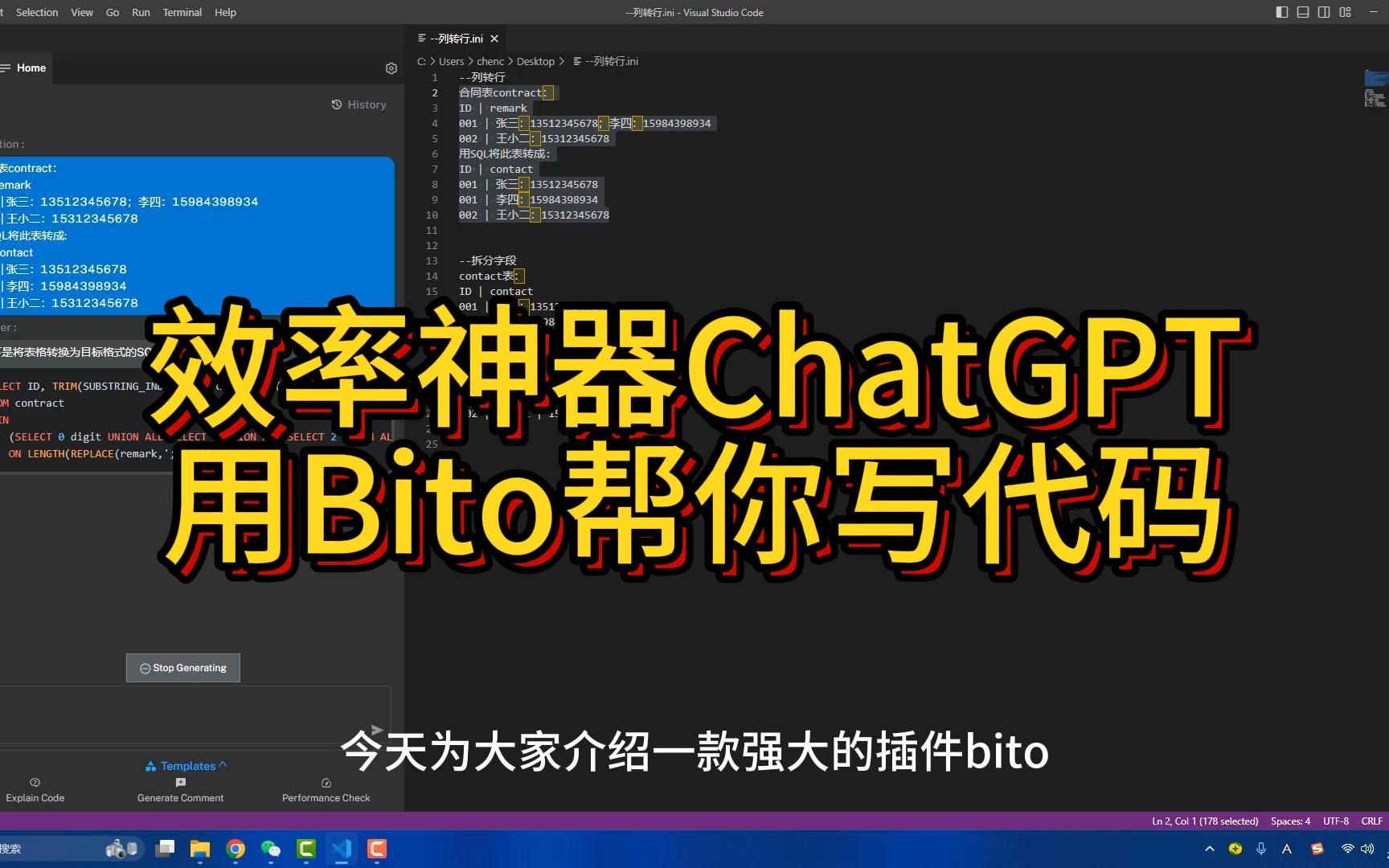Open WeChat from taskbar
The height and width of the screenshot is (868, 1389).
pos(271,849)
